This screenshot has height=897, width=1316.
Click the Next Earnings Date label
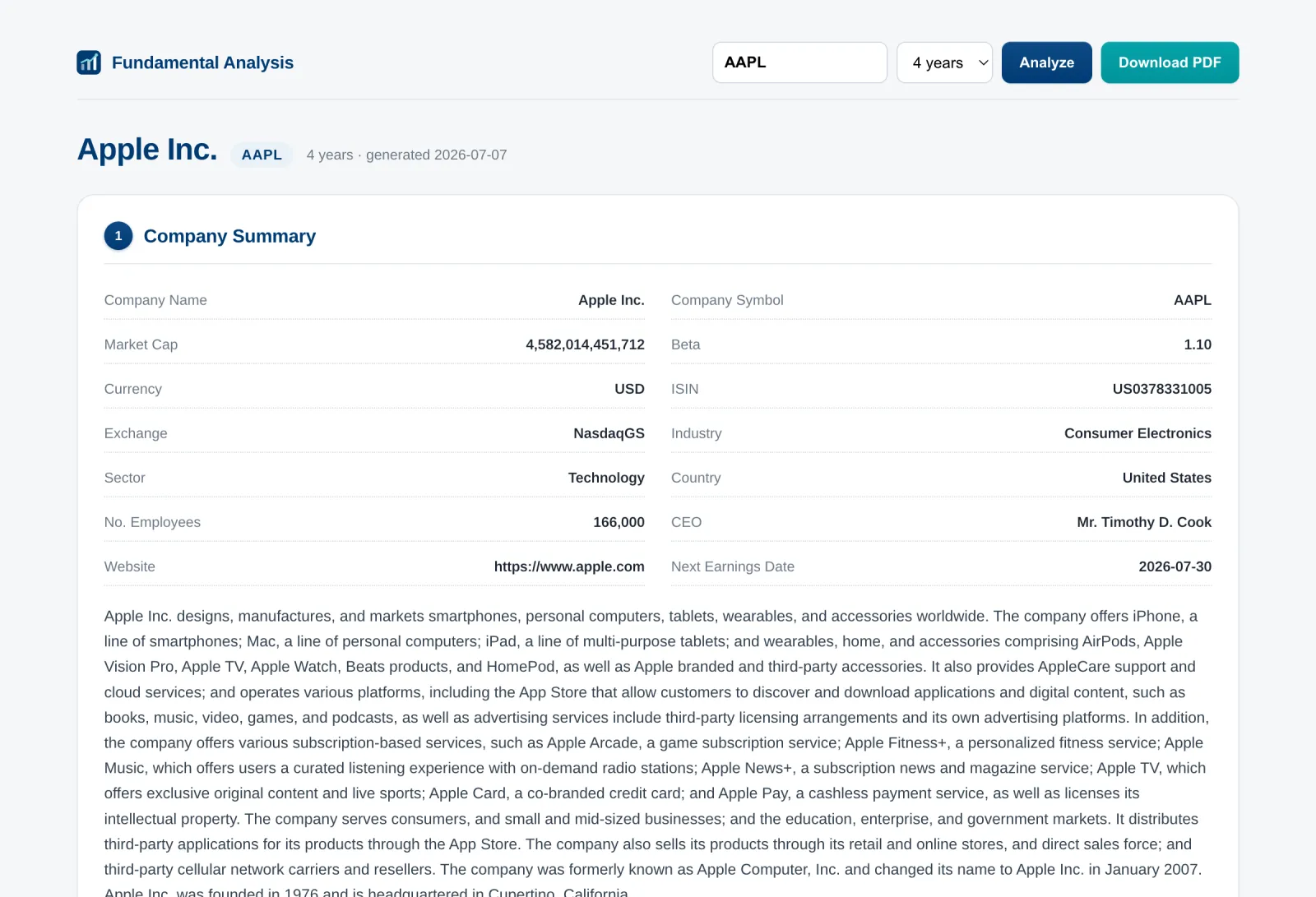click(x=732, y=566)
